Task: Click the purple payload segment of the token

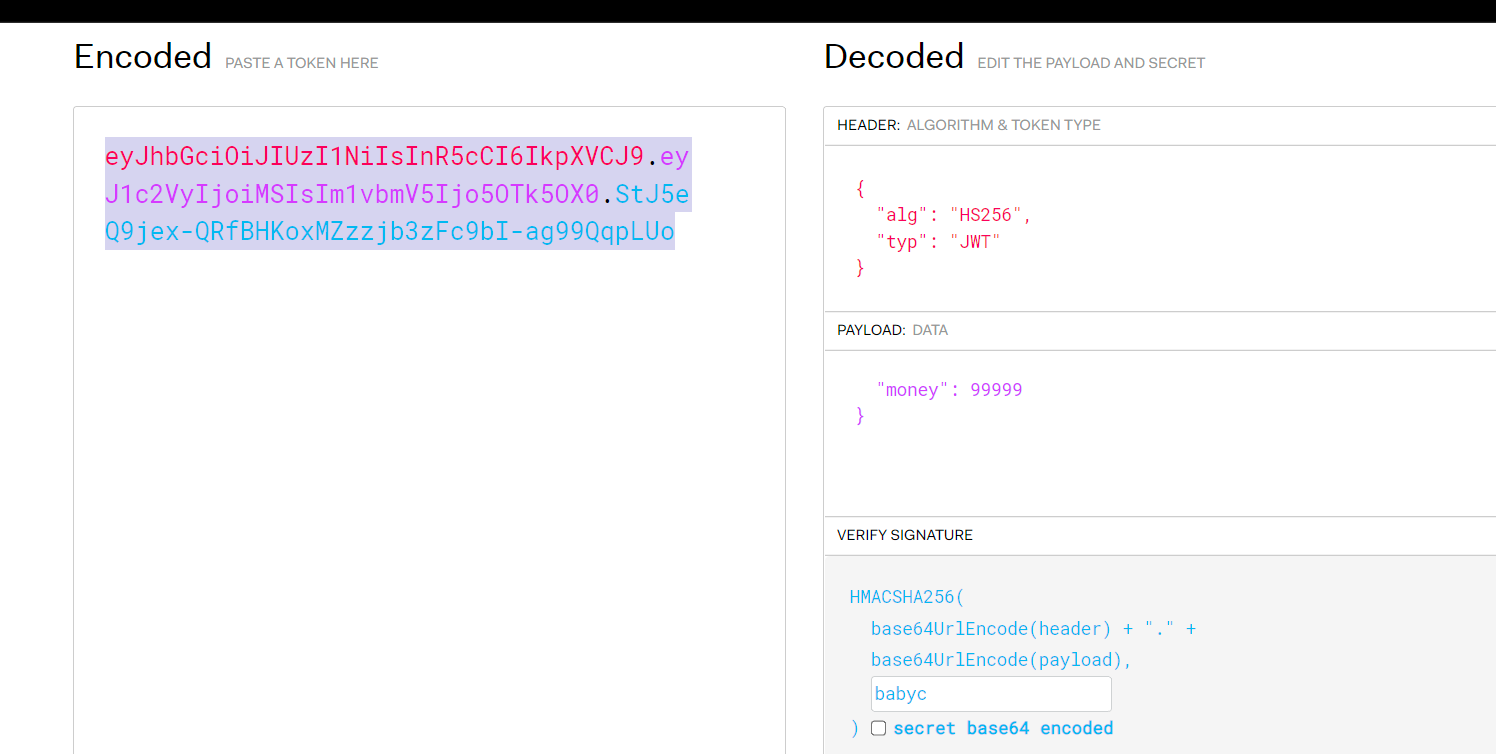Action: [351, 195]
